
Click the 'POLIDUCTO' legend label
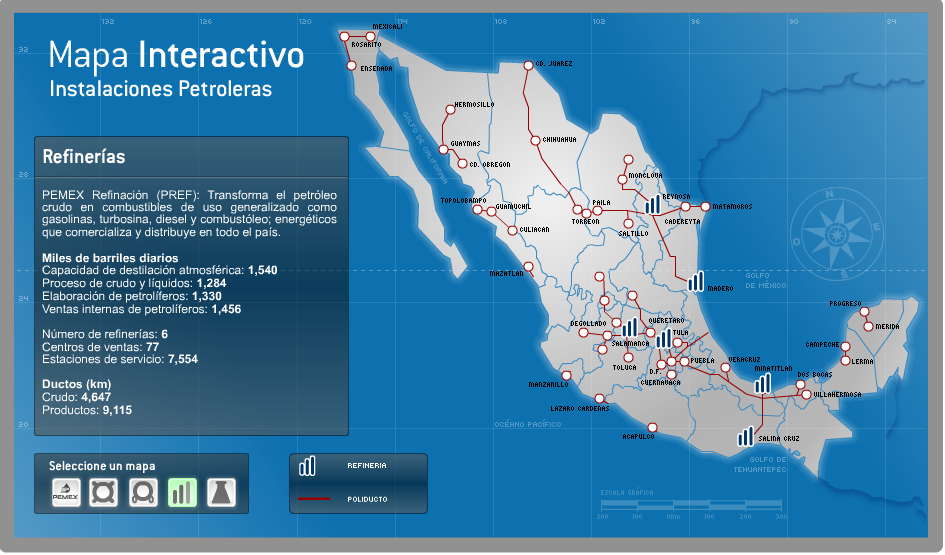[368, 500]
